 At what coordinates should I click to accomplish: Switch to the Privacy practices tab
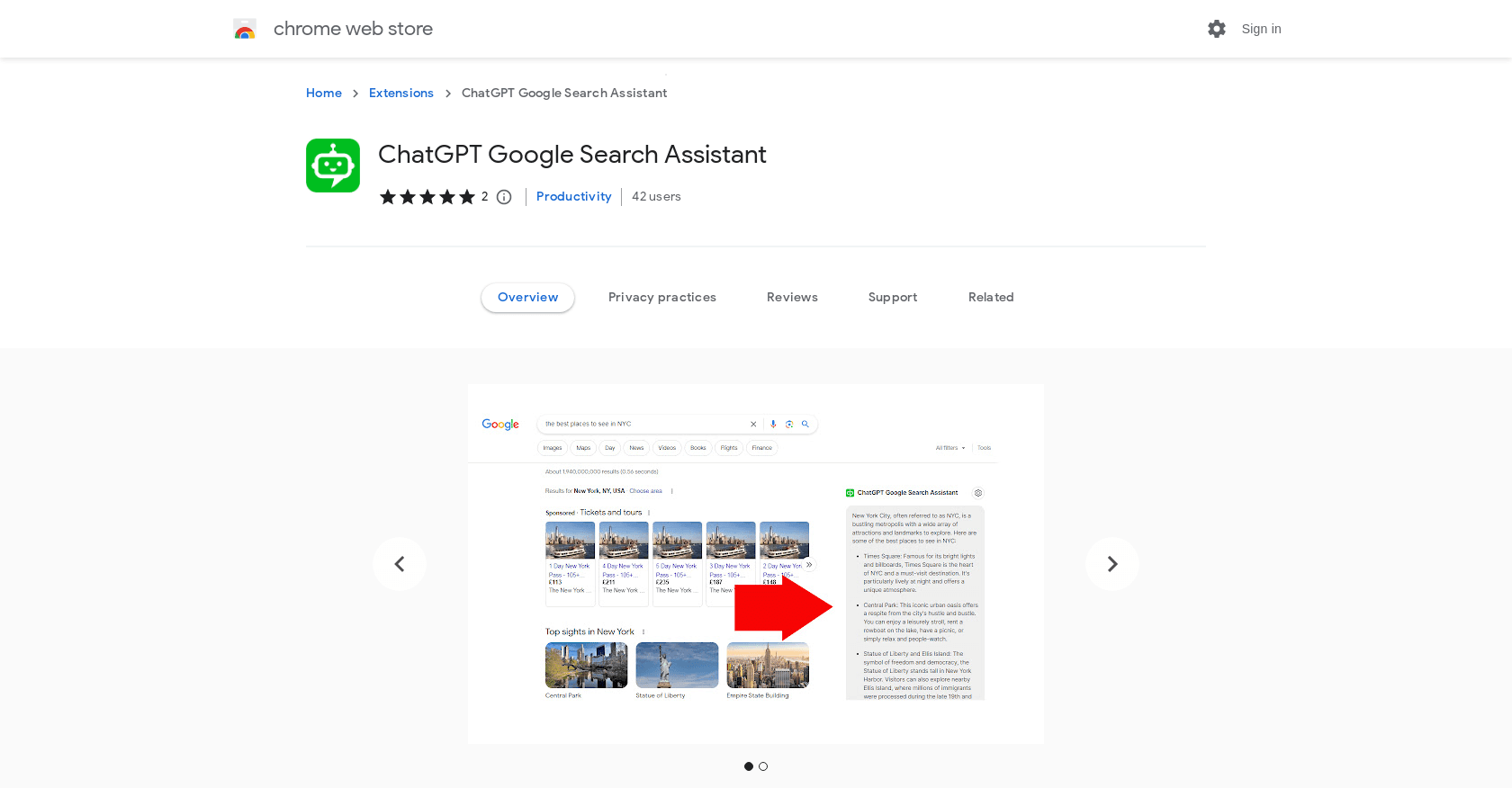pos(662,298)
